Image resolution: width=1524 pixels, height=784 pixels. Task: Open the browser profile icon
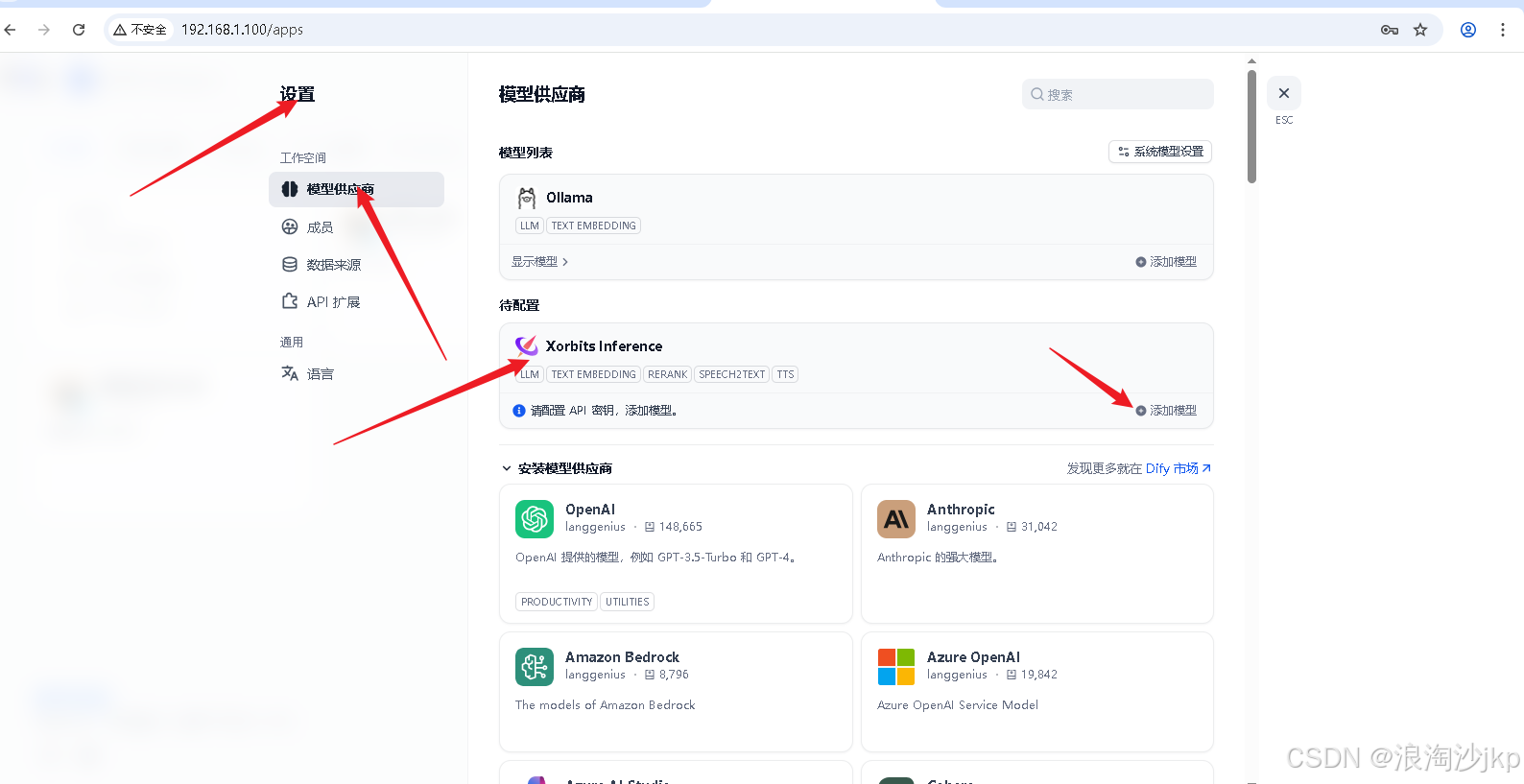[1468, 30]
